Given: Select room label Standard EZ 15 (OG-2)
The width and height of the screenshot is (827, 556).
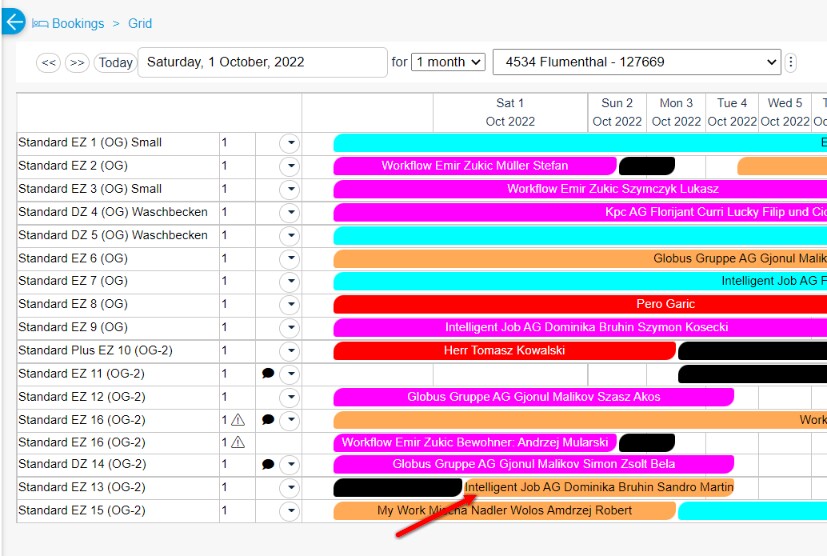Looking at the screenshot, I should 82,510.
